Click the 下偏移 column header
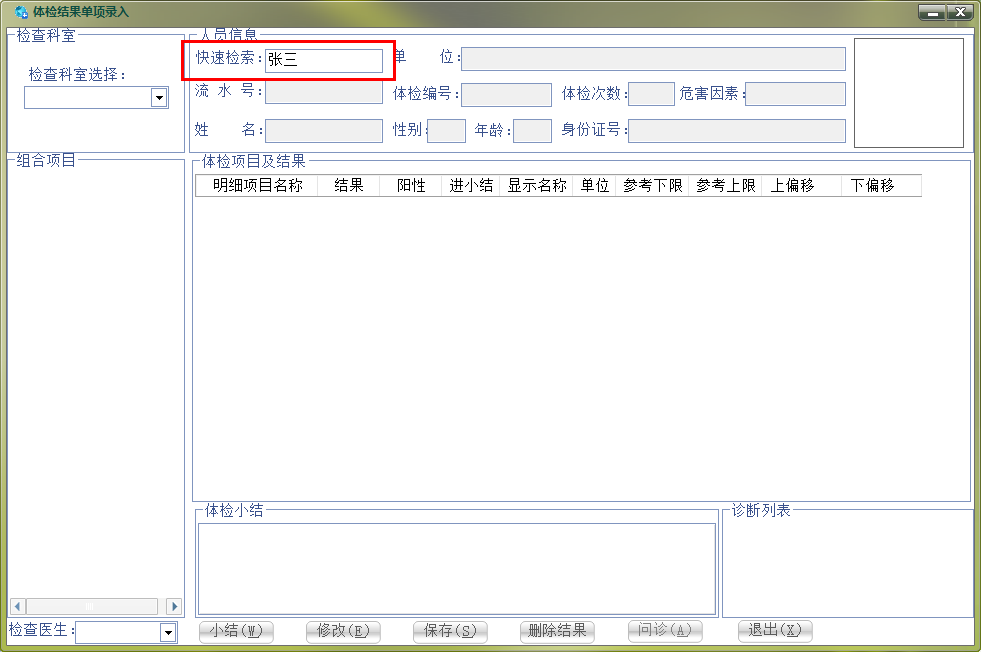The image size is (981, 652). point(881,185)
